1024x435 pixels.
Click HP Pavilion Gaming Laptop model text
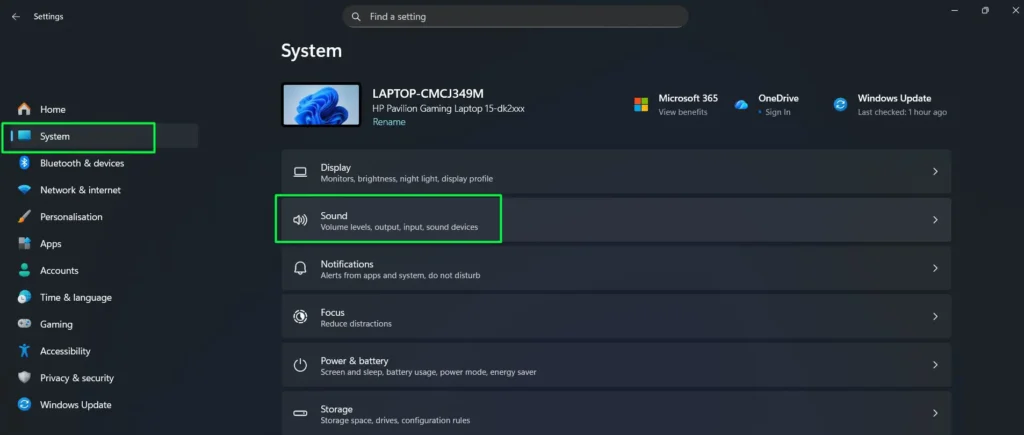point(448,108)
